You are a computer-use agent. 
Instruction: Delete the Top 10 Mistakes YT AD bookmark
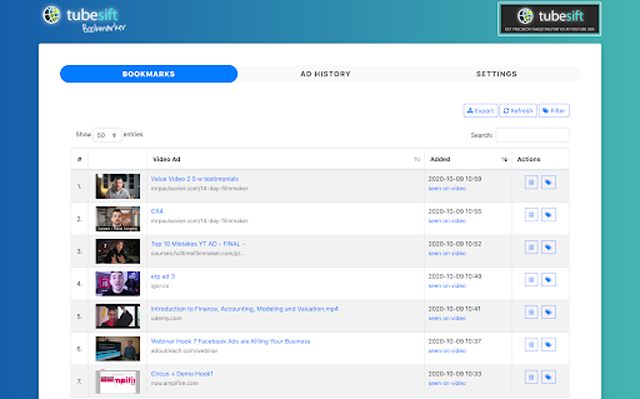(x=531, y=247)
